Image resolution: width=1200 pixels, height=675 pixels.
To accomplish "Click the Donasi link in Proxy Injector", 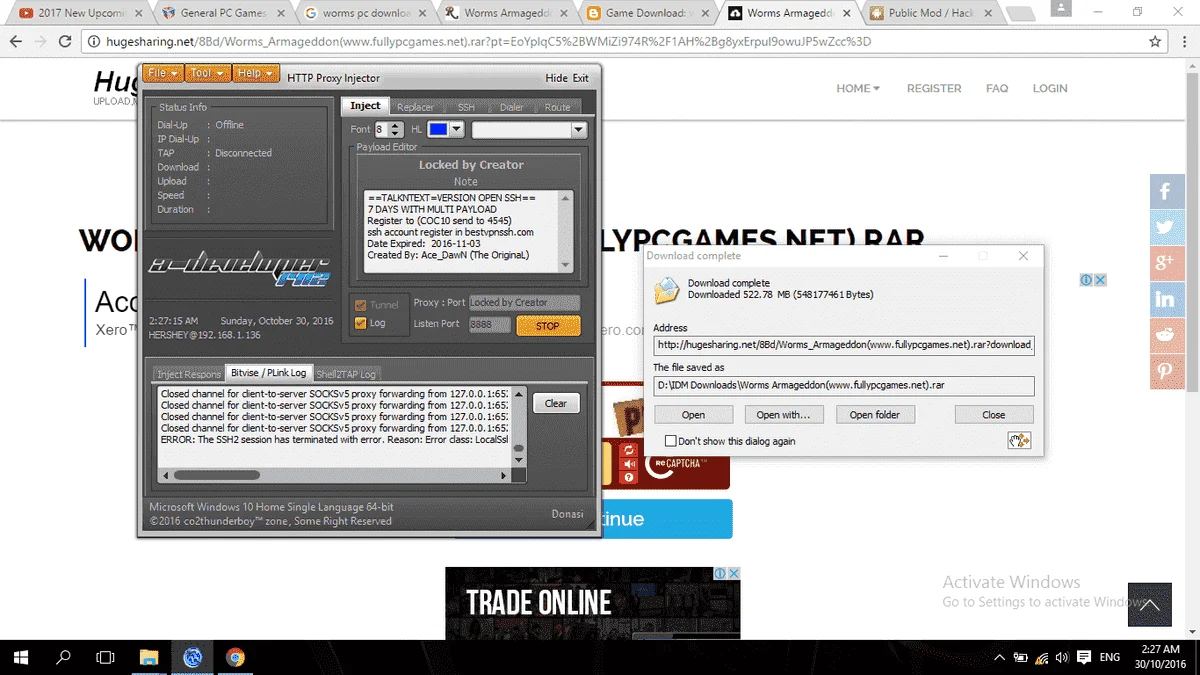I will [x=567, y=514].
